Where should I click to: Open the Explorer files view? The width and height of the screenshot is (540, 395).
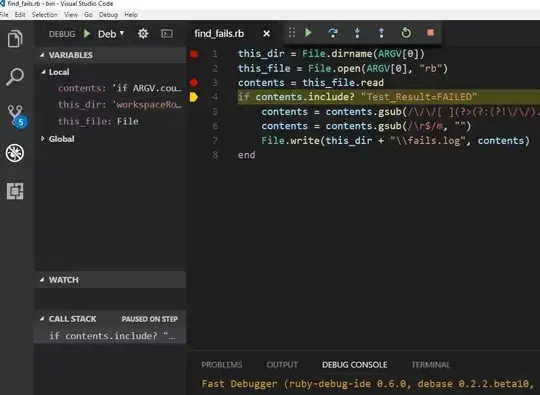[x=15, y=39]
